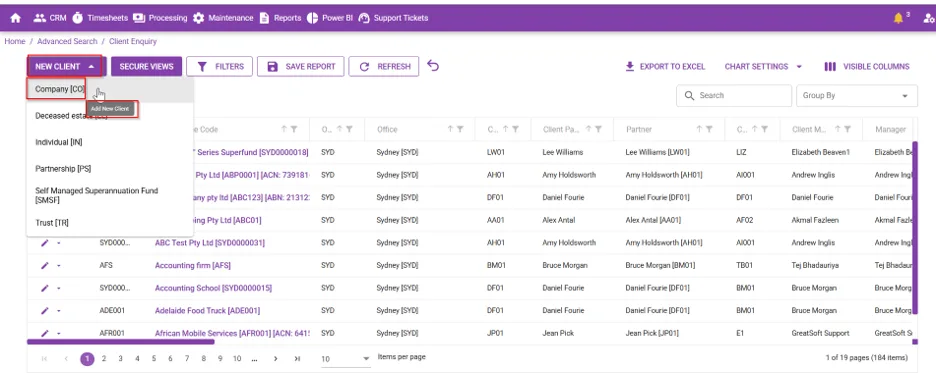Edit the Adelaide Food Truck row pencil
936x373 pixels.
pyautogui.click(x=45, y=311)
